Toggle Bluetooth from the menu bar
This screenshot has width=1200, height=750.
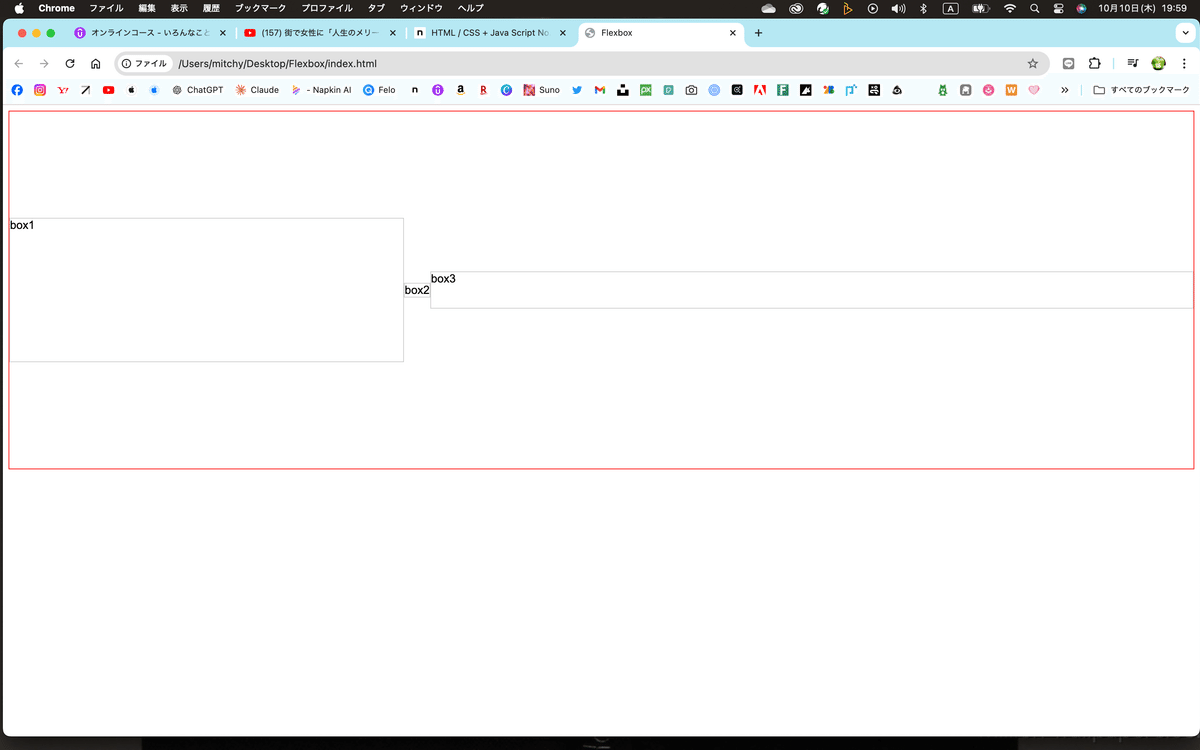922,8
